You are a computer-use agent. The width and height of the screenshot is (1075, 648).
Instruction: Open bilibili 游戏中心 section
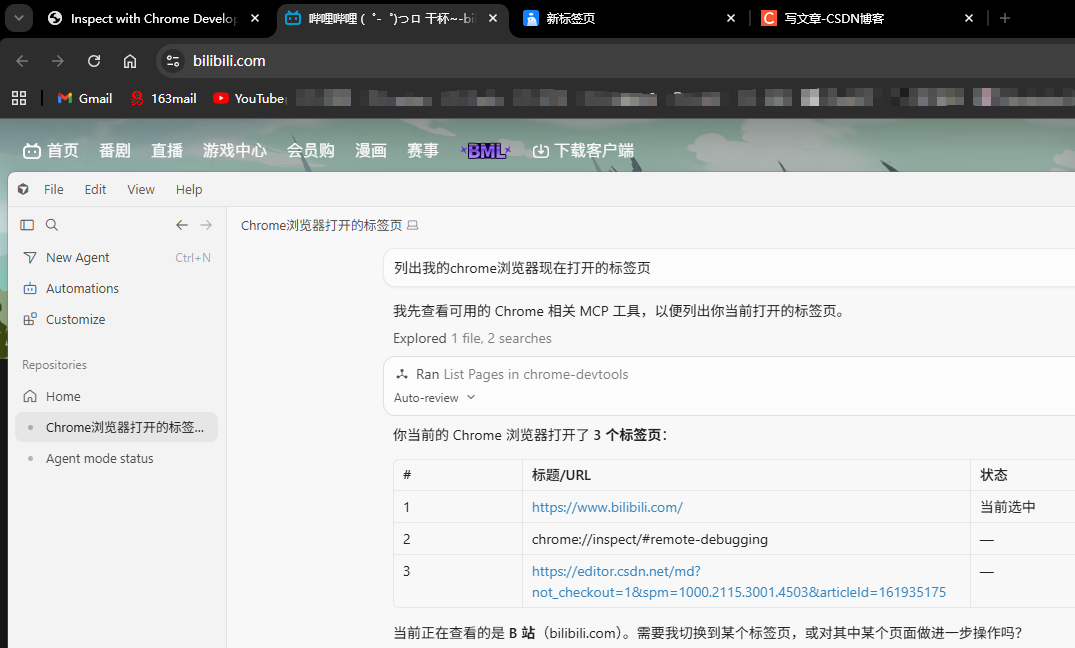tap(234, 151)
